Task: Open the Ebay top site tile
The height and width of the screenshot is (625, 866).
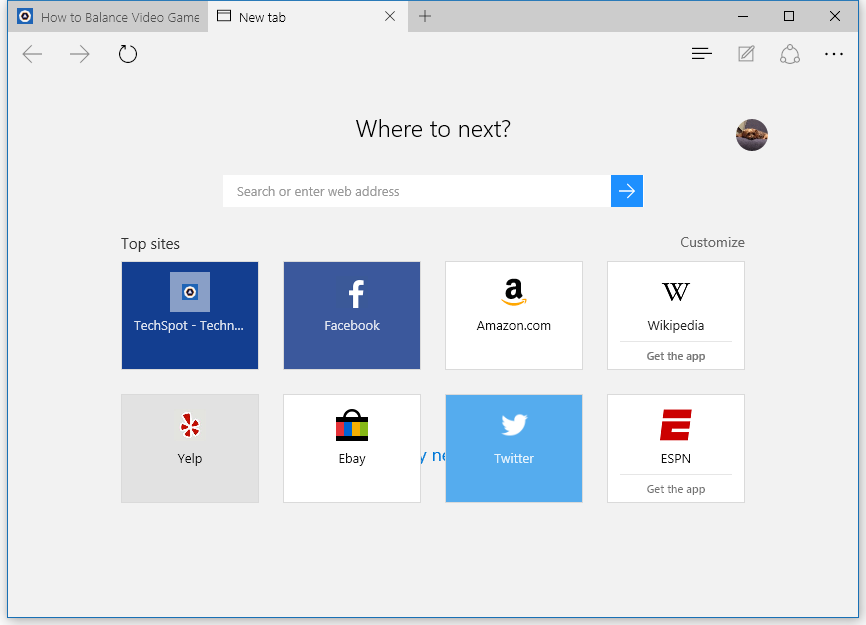Action: coord(352,448)
